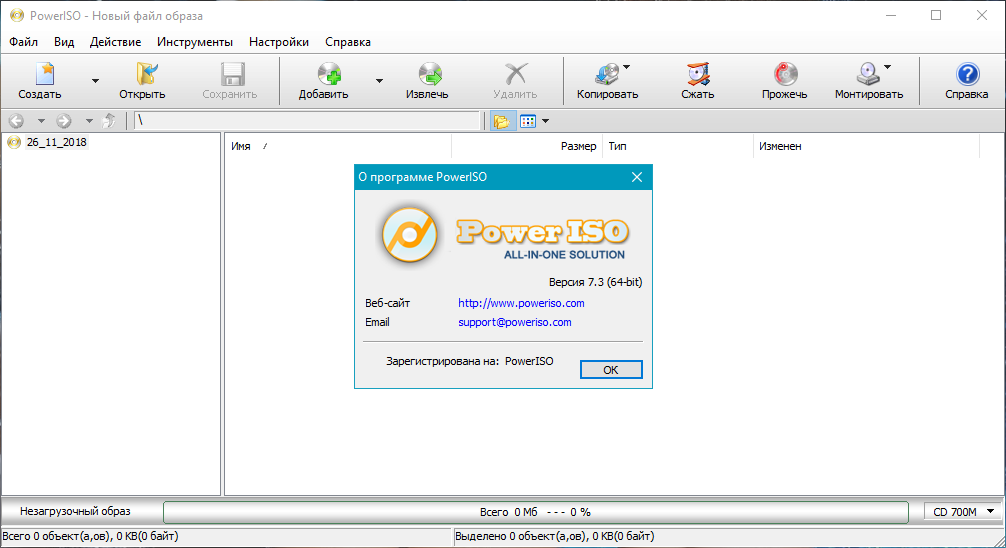Click the Копировать (Copy) disc icon

coord(606,74)
